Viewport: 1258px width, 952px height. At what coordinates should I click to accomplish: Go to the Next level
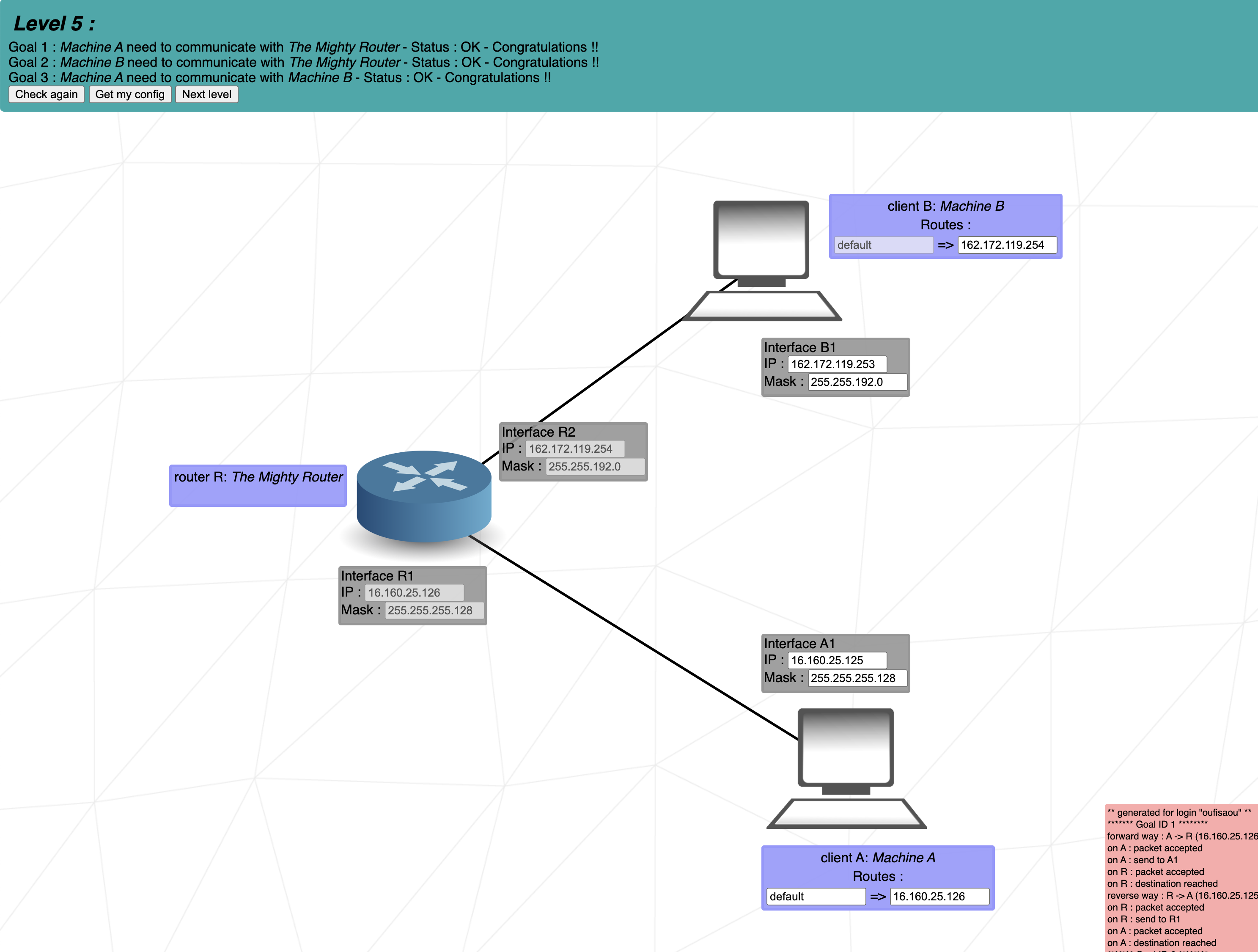tap(206, 94)
